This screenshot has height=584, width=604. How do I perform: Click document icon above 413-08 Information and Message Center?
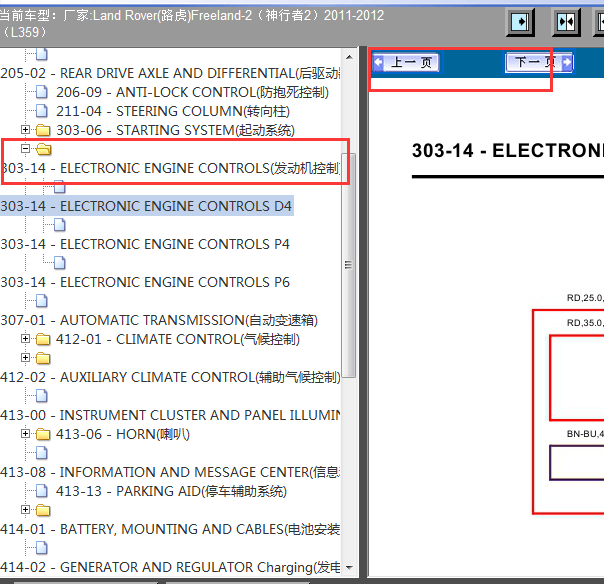coord(42,453)
